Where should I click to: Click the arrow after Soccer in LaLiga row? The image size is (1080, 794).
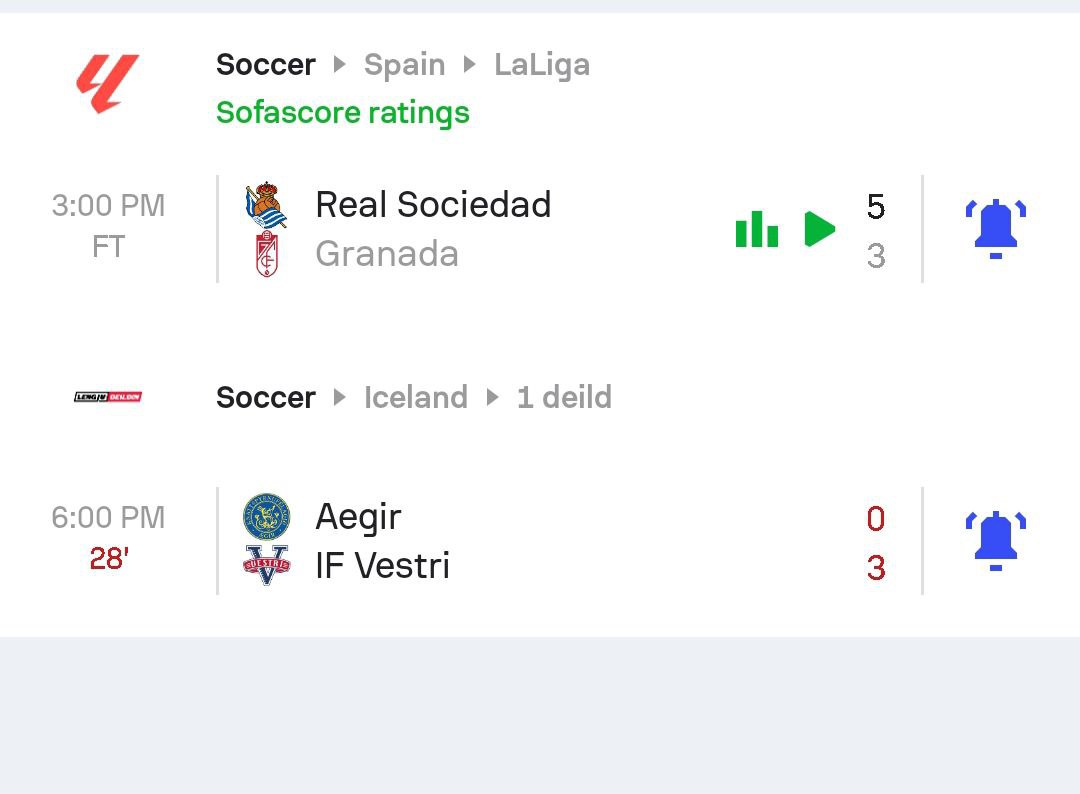click(340, 65)
